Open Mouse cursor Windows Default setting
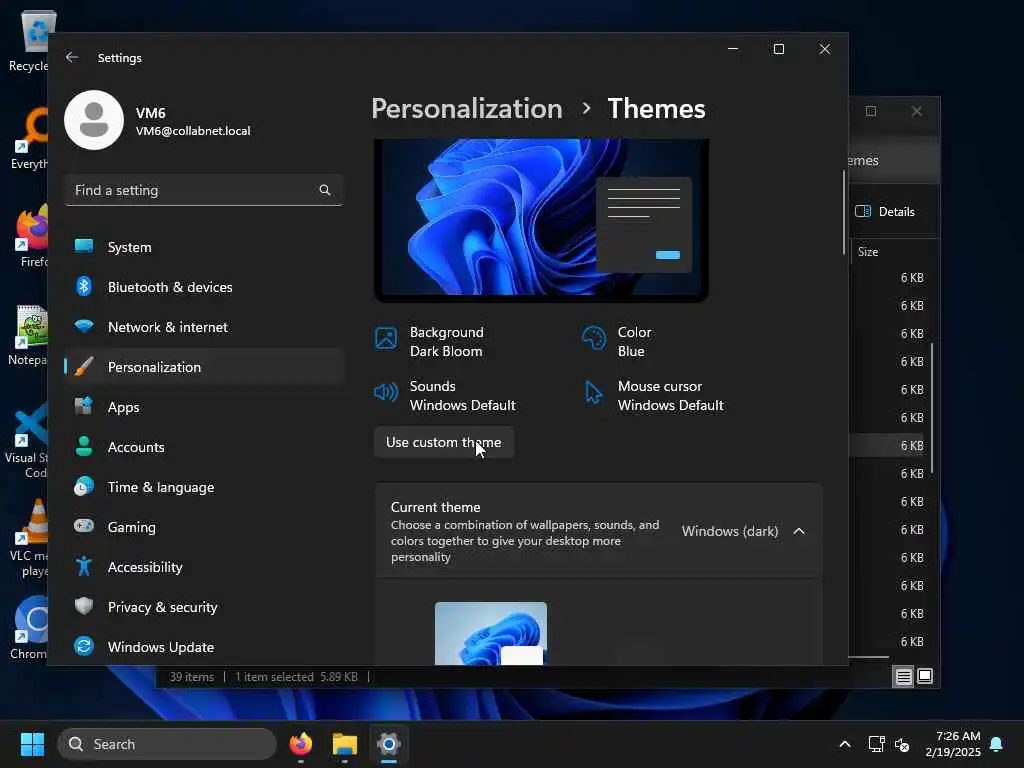Viewport: 1024px width, 768px height. pyautogui.click(x=653, y=396)
